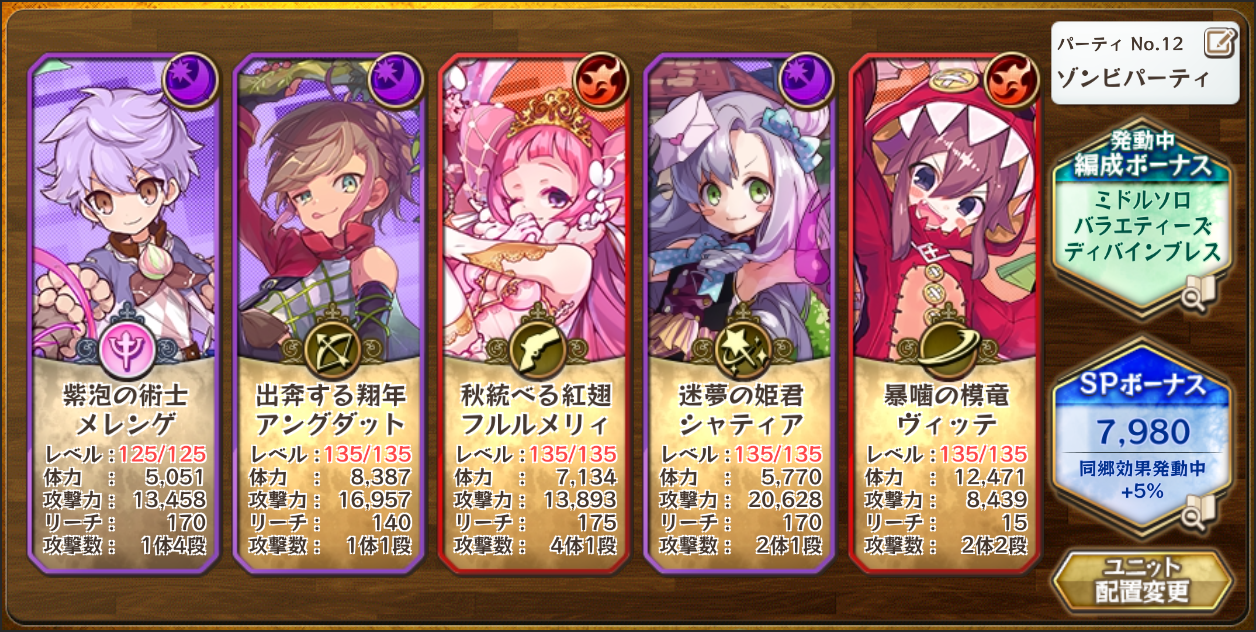Image resolution: width=1256 pixels, height=632 pixels.
Task: Click the パーティ No.12 name field
Action: [1143, 62]
